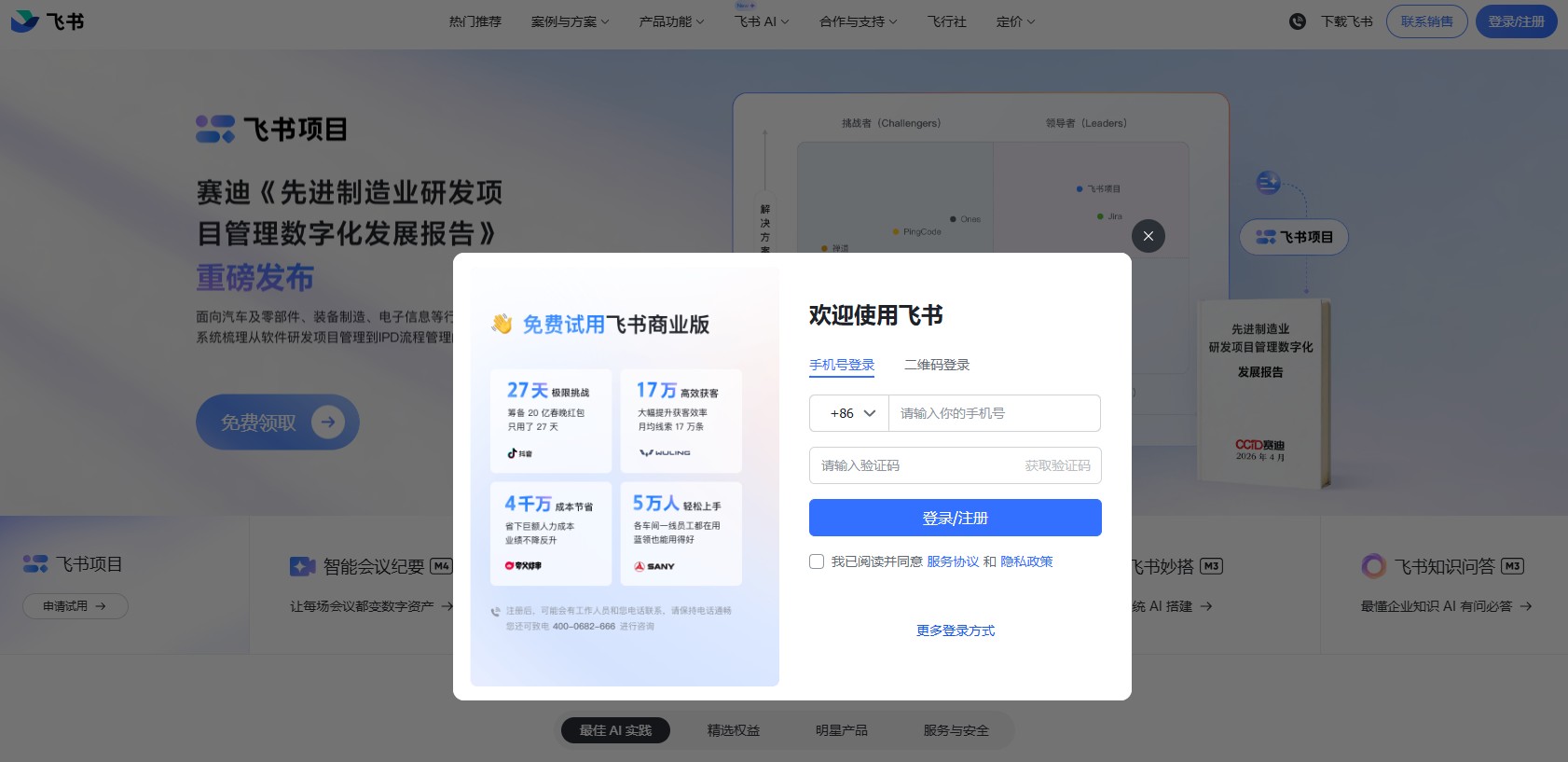Open the 服务协议 link
This screenshot has width=1568, height=762.
point(953,561)
